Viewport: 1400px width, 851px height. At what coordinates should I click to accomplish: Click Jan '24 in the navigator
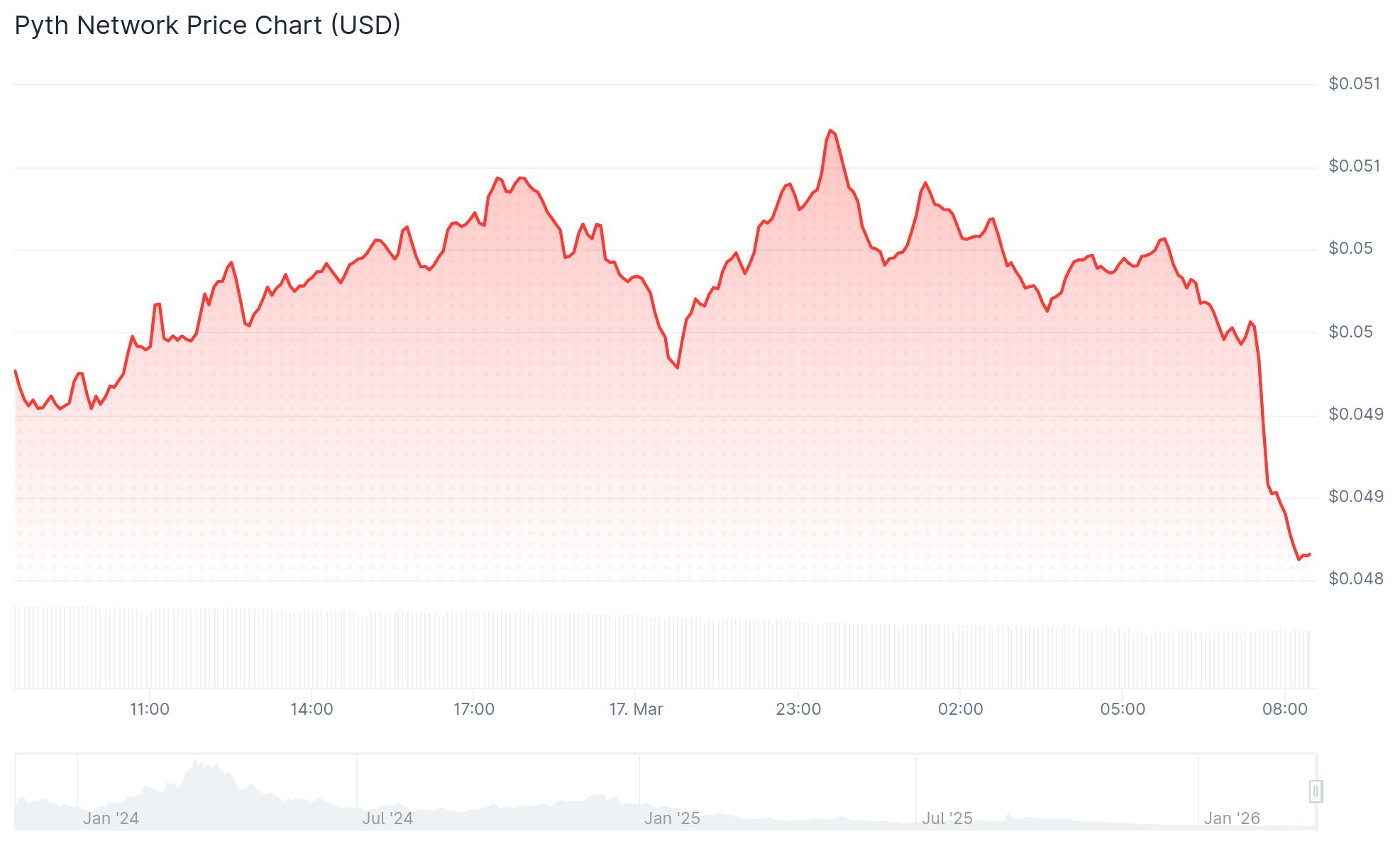coord(111,818)
